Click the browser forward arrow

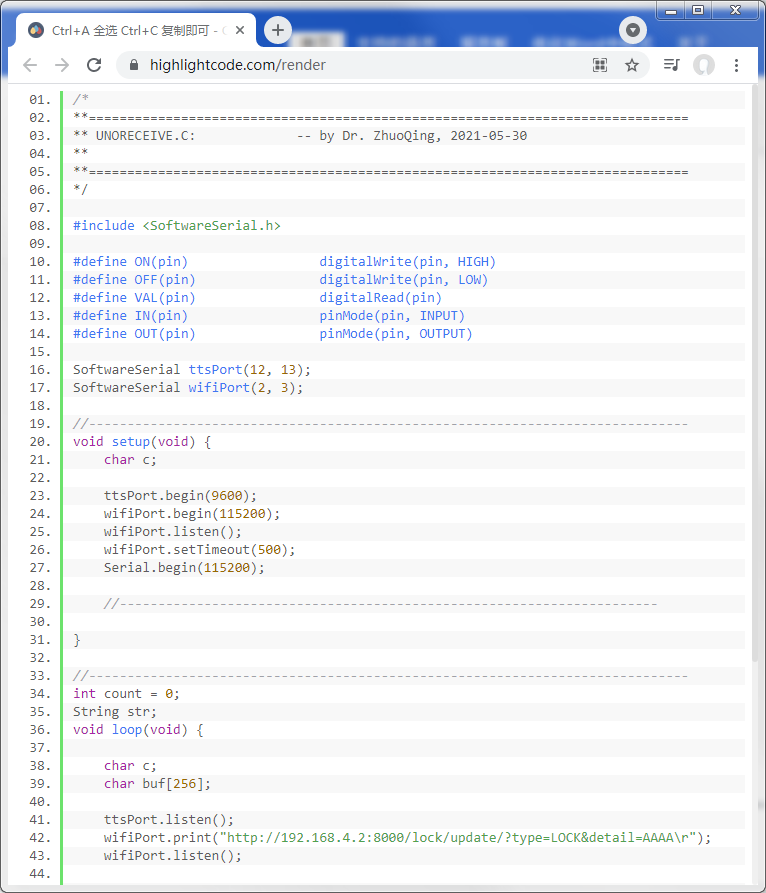tap(62, 65)
